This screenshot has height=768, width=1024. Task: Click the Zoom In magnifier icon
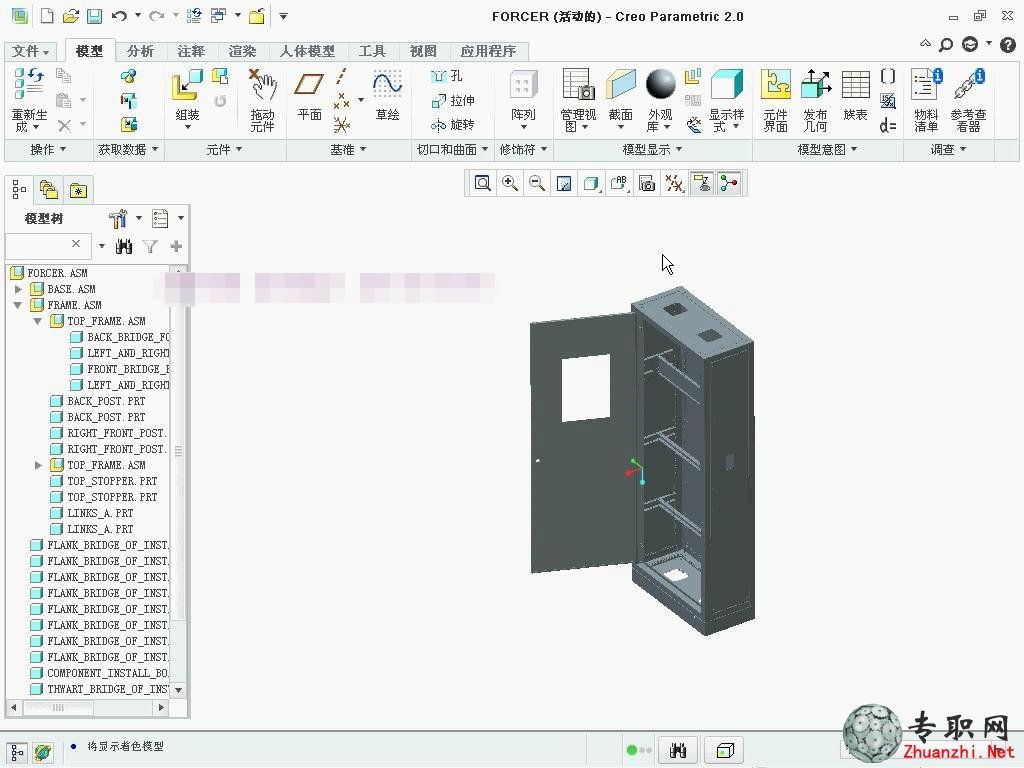[510, 184]
